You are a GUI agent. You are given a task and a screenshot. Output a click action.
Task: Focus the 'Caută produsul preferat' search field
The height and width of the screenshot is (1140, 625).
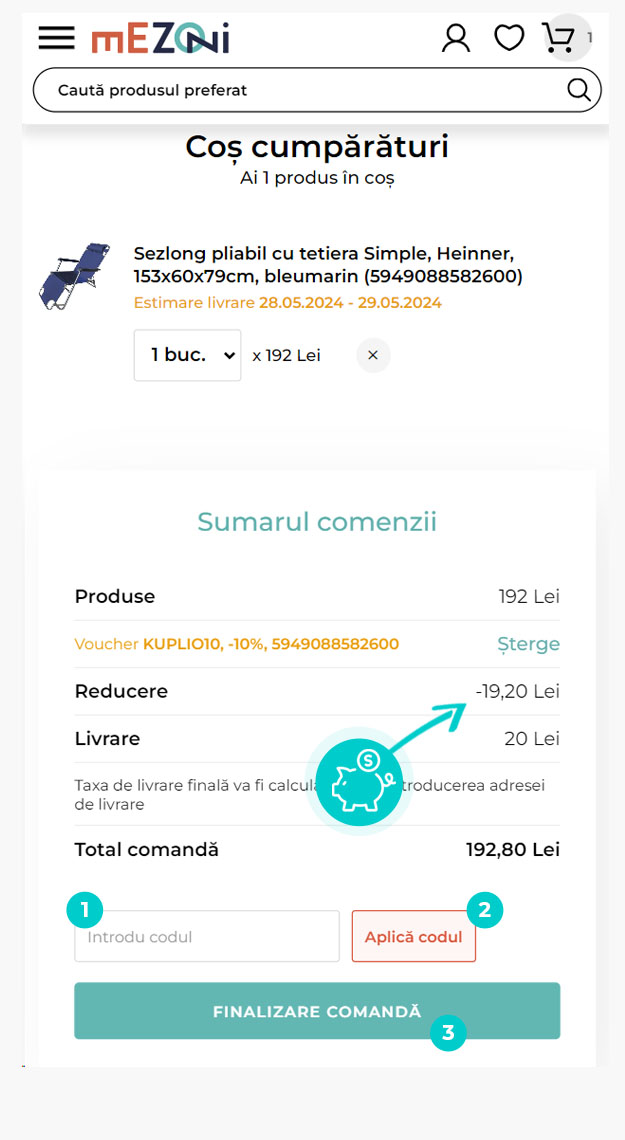pos(300,90)
